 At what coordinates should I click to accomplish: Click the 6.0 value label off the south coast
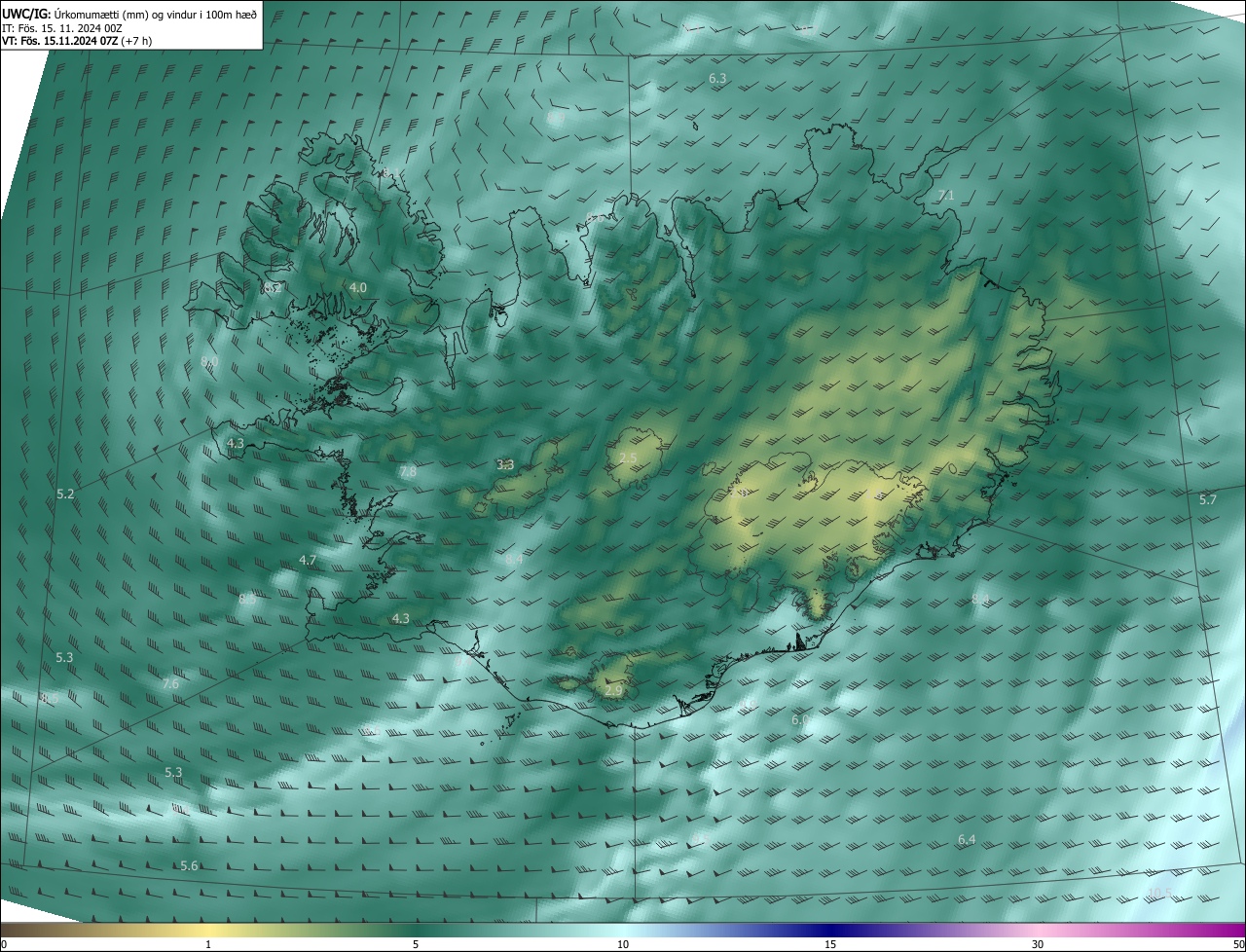click(x=800, y=719)
